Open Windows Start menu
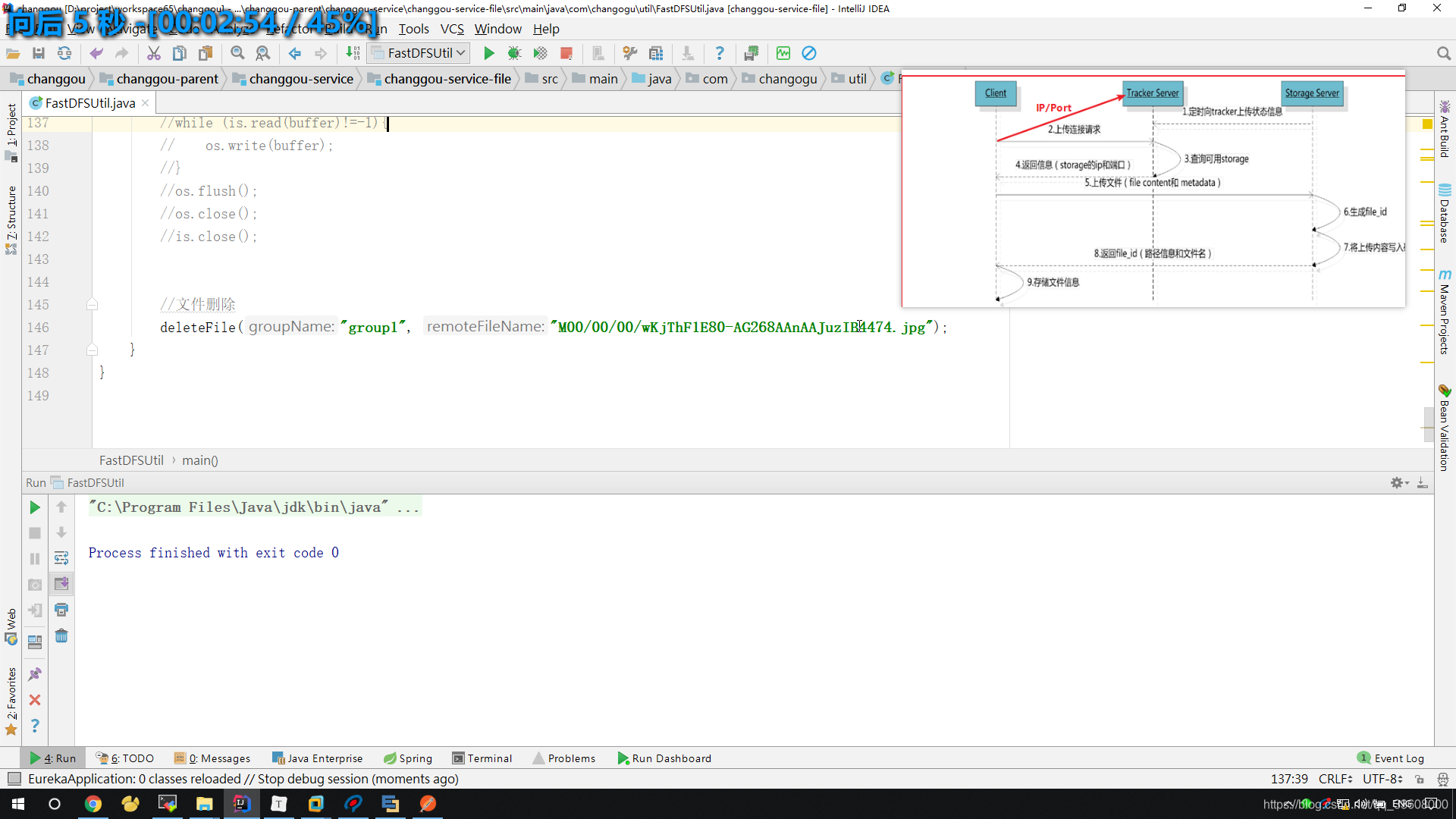The height and width of the screenshot is (819, 1456). click(18, 804)
